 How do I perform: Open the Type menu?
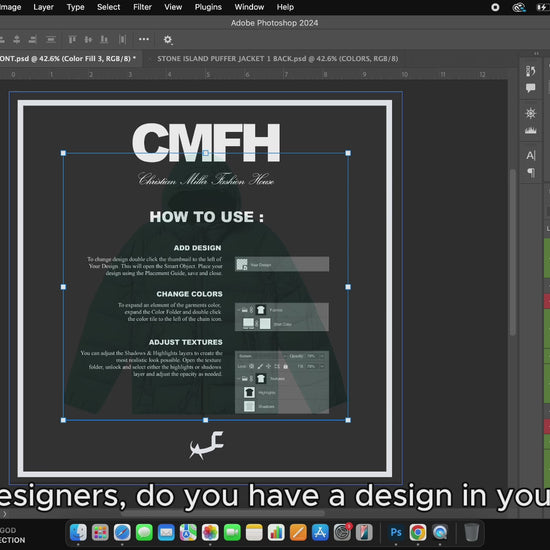75,7
